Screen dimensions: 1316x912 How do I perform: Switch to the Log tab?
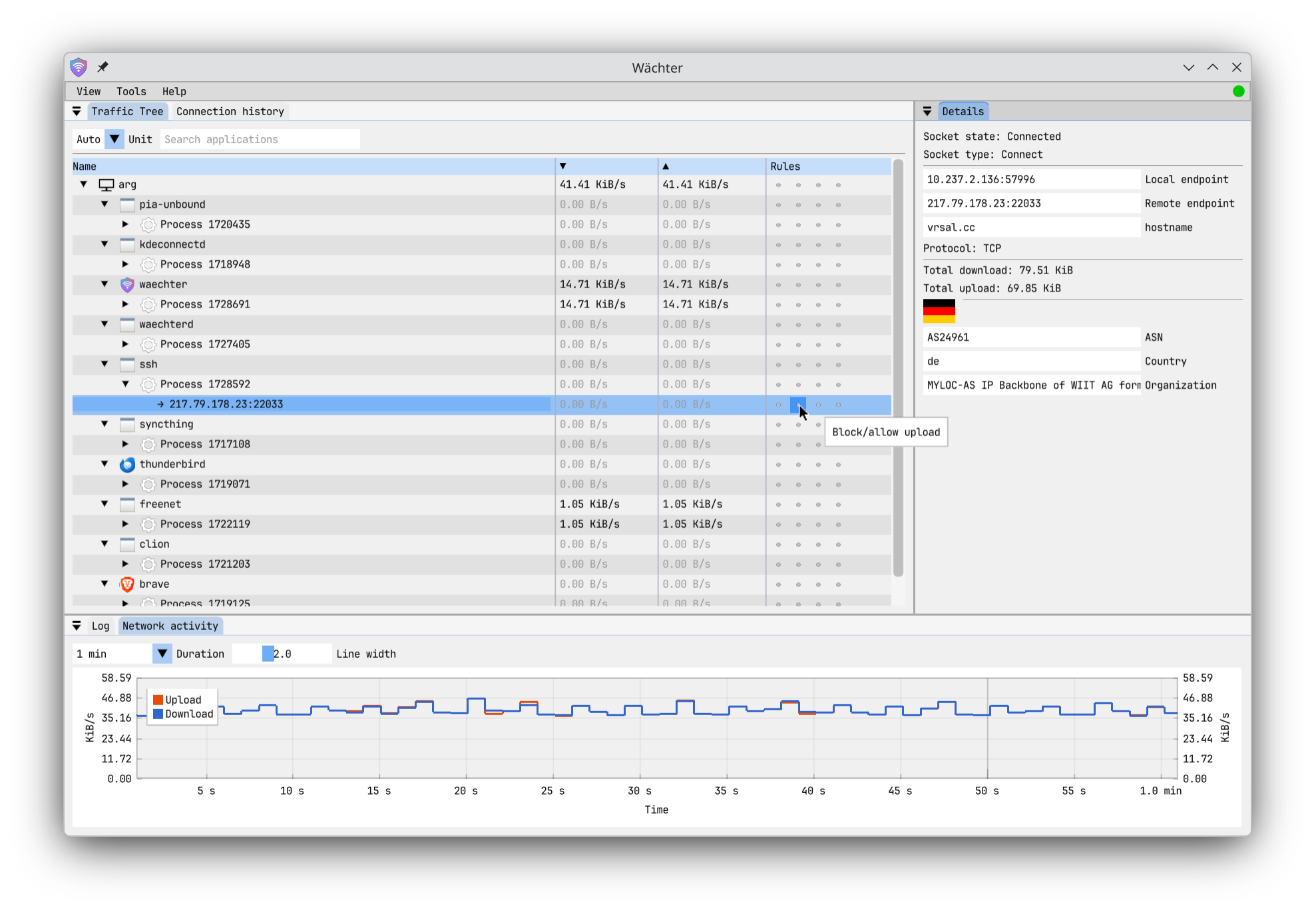tap(101, 626)
